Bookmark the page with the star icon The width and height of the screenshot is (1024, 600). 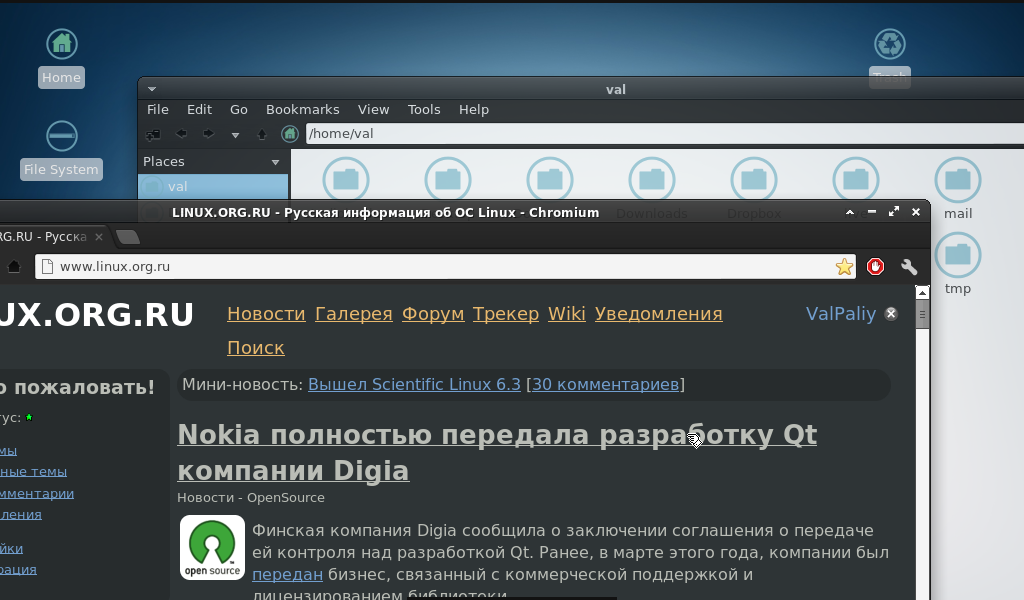point(844,266)
